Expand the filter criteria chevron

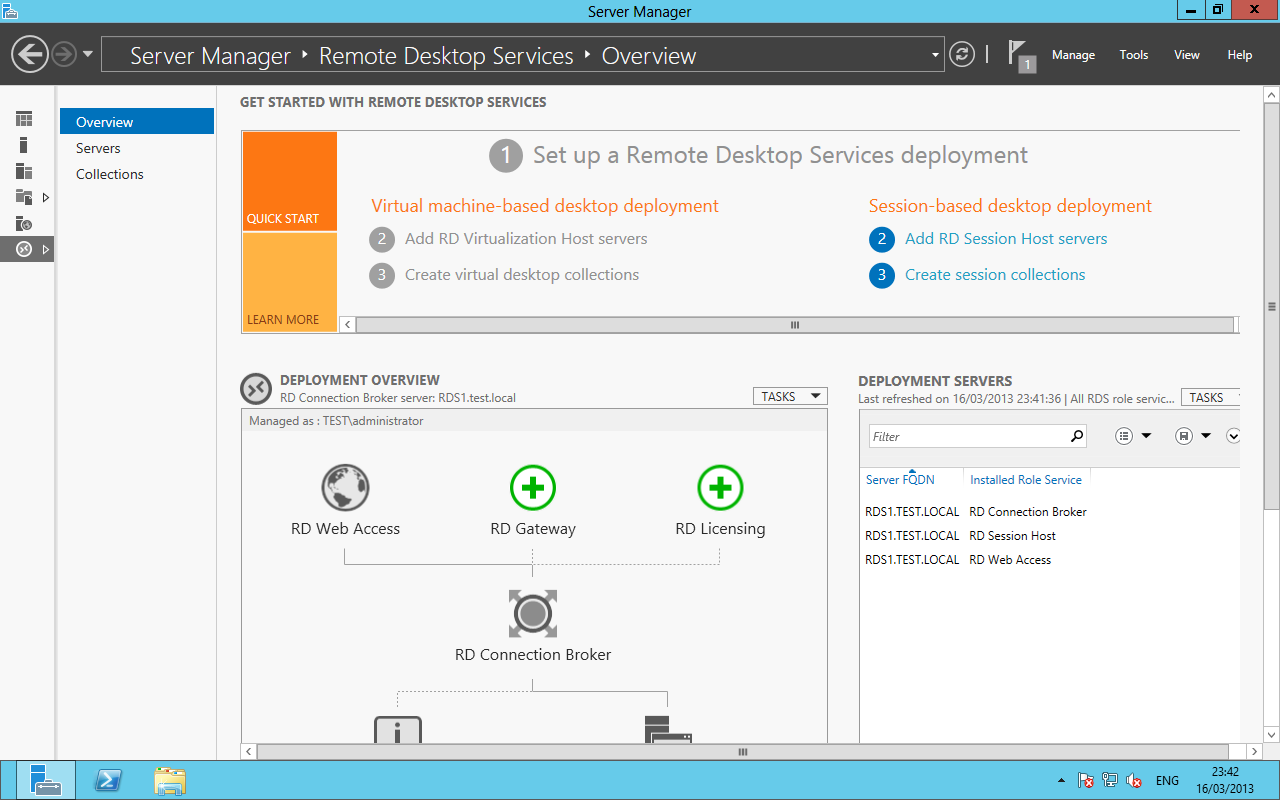[1233, 436]
